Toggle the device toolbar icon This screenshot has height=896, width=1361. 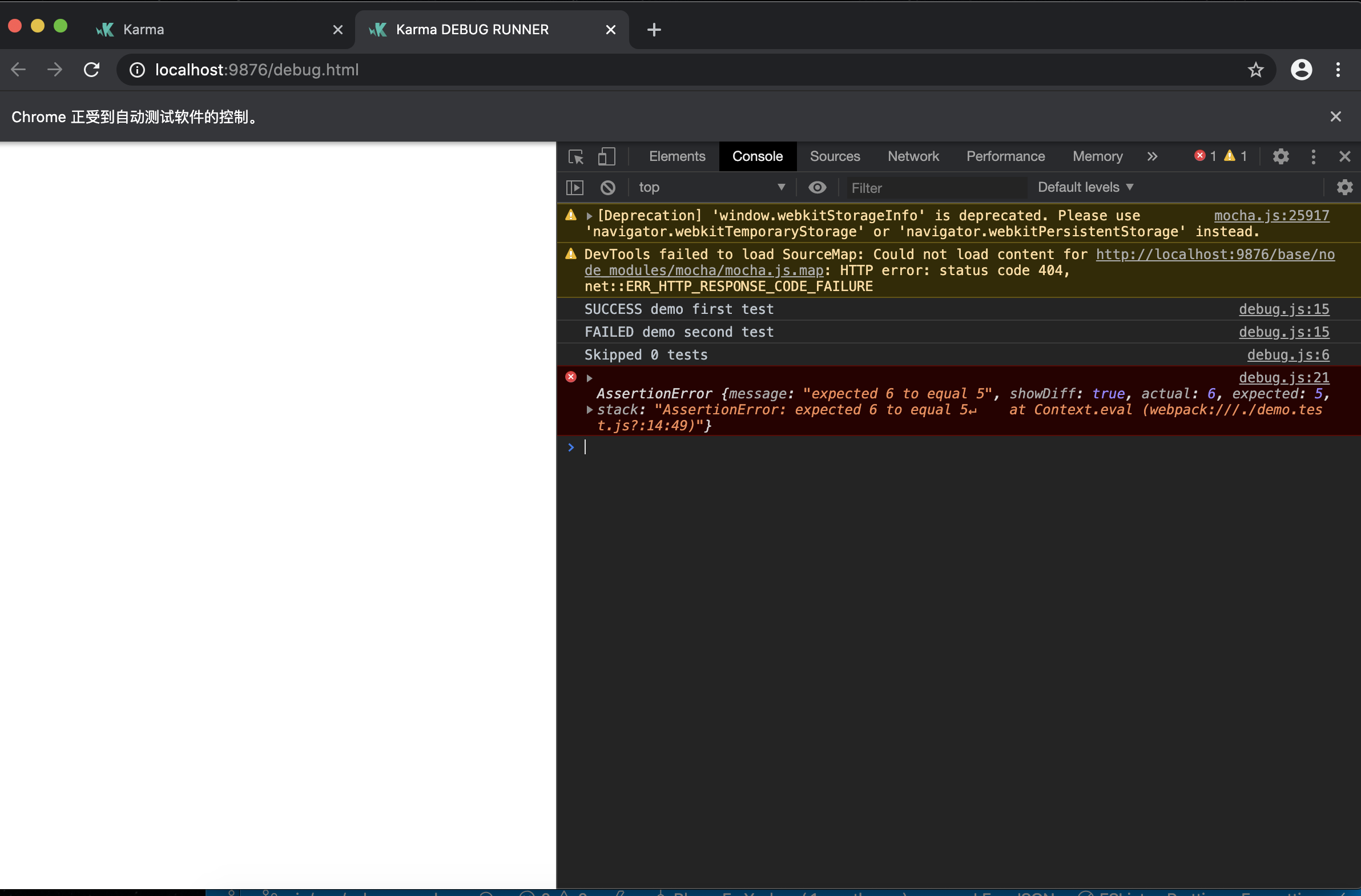pyautogui.click(x=607, y=156)
